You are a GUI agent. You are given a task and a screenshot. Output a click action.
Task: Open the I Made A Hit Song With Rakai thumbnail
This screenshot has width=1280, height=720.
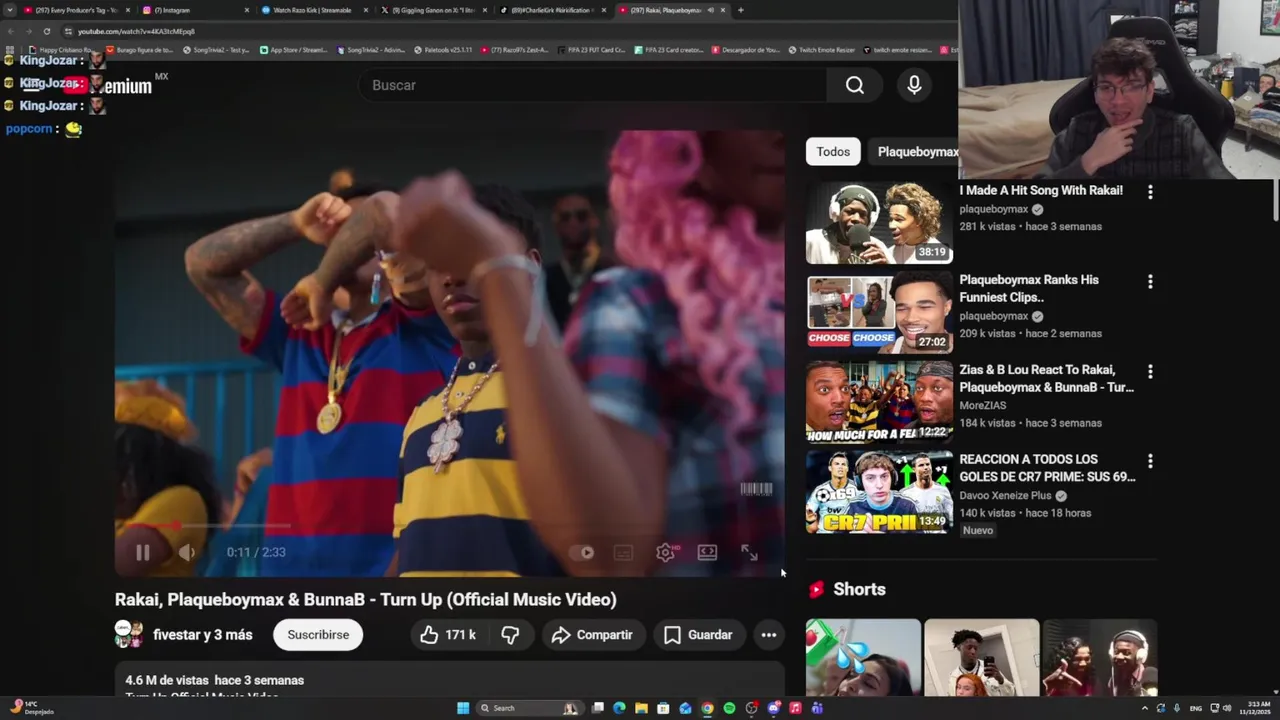(x=879, y=222)
